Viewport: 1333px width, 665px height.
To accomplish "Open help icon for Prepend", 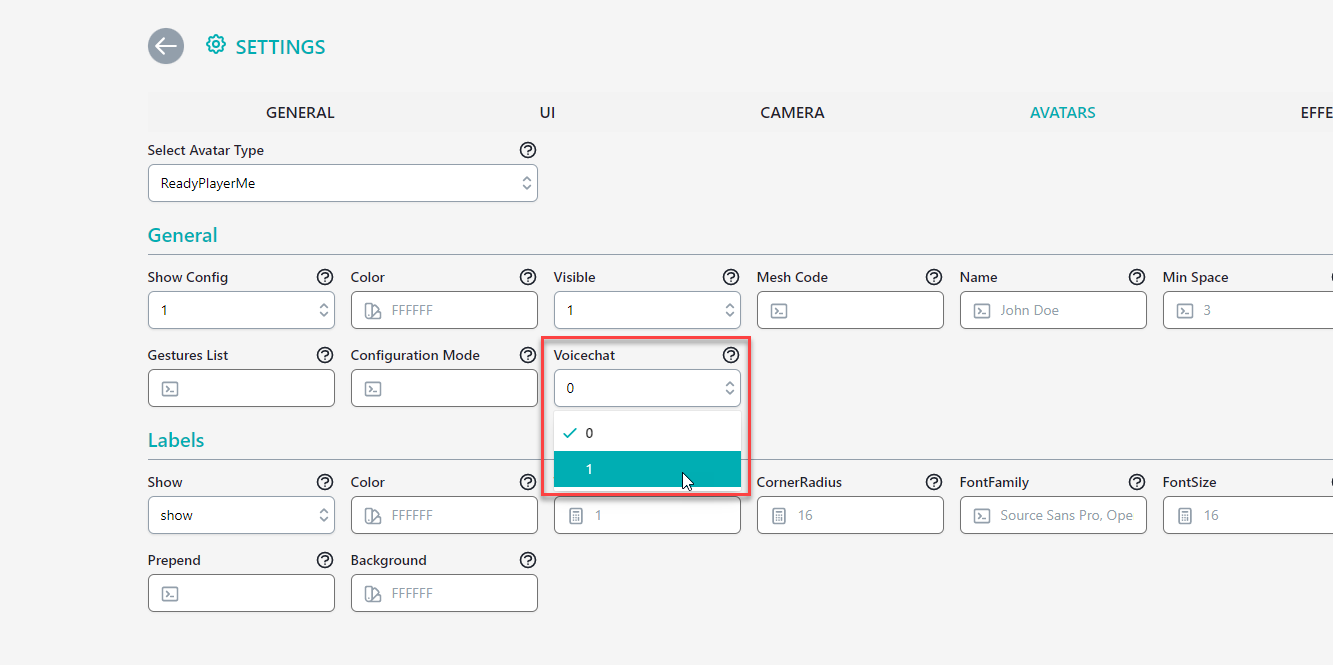I will click(325, 560).
